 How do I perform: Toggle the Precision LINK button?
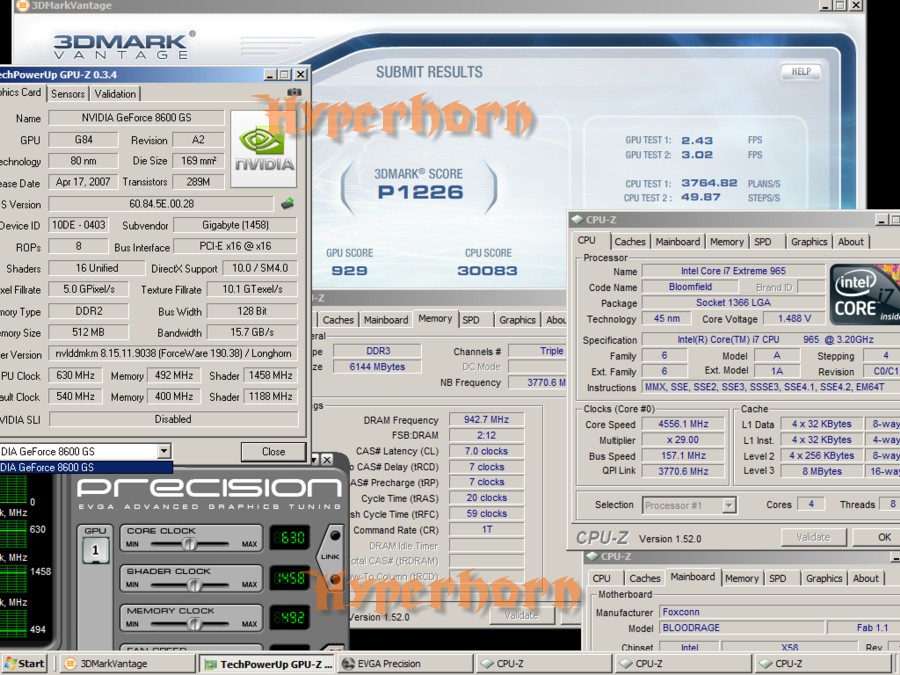332,556
